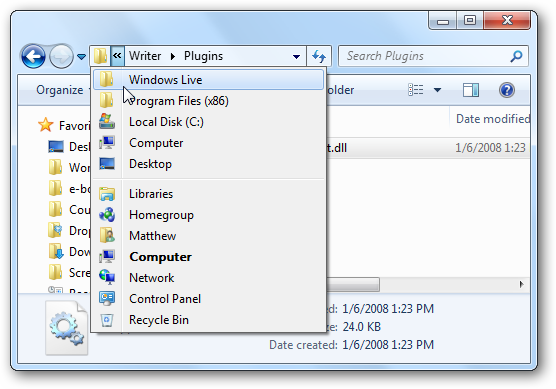
Task: Choose Program Files (x86) from the list
Action: pos(208,101)
